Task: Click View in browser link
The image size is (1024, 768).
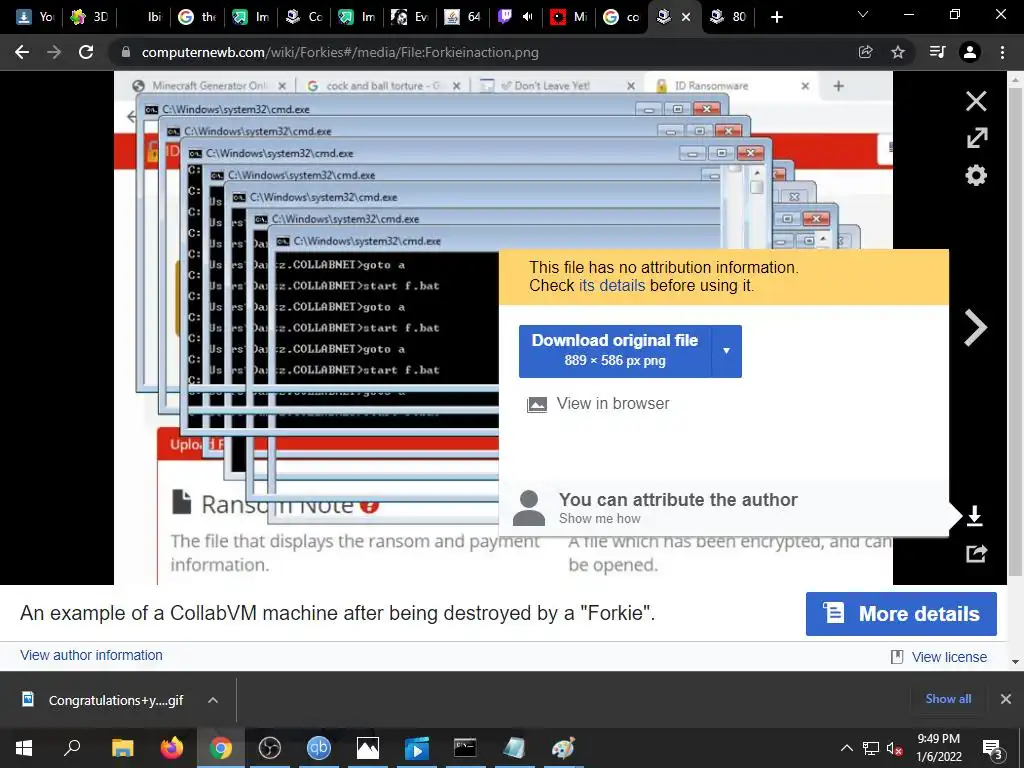Action: (613, 404)
